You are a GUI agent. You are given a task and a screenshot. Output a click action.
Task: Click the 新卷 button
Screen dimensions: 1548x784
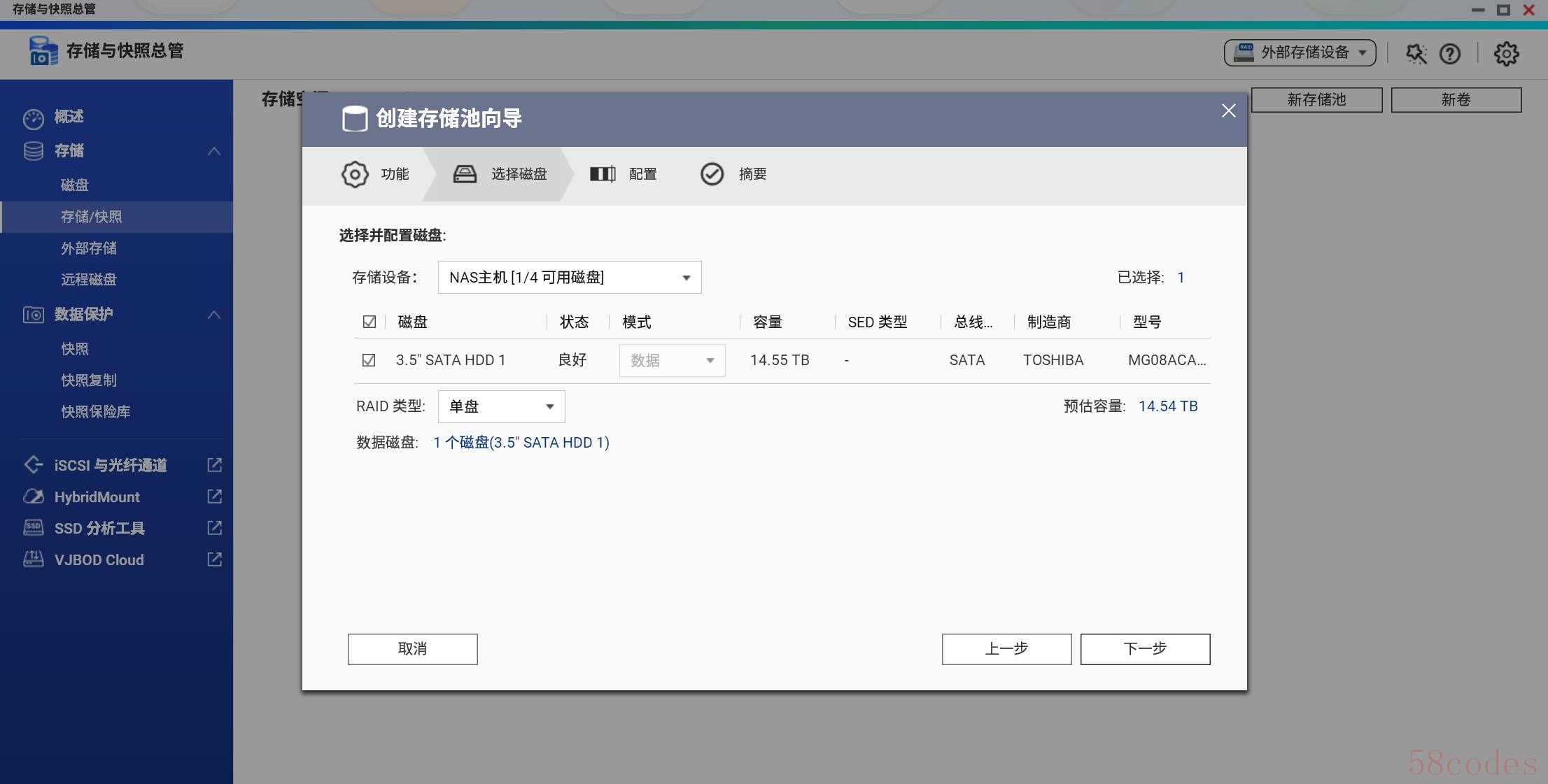[1456, 100]
